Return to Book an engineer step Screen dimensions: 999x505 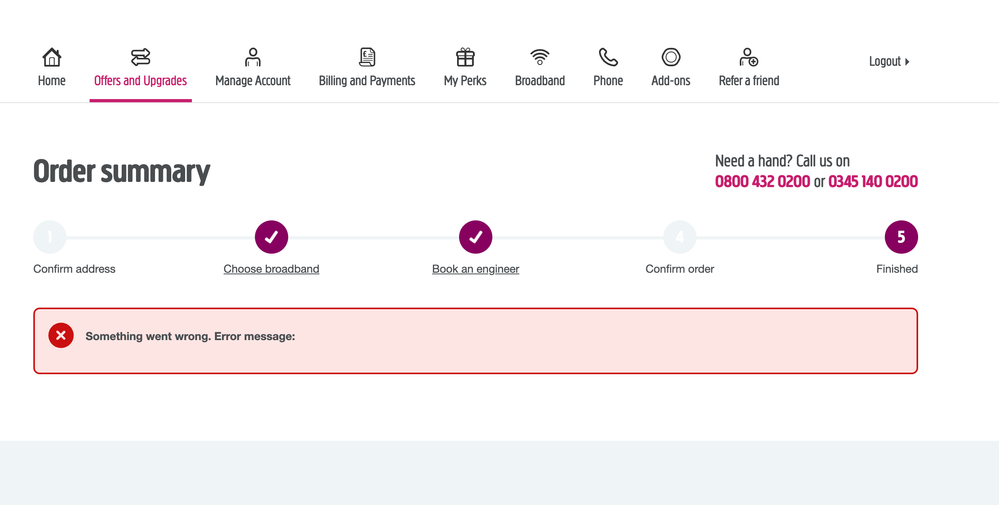475,269
